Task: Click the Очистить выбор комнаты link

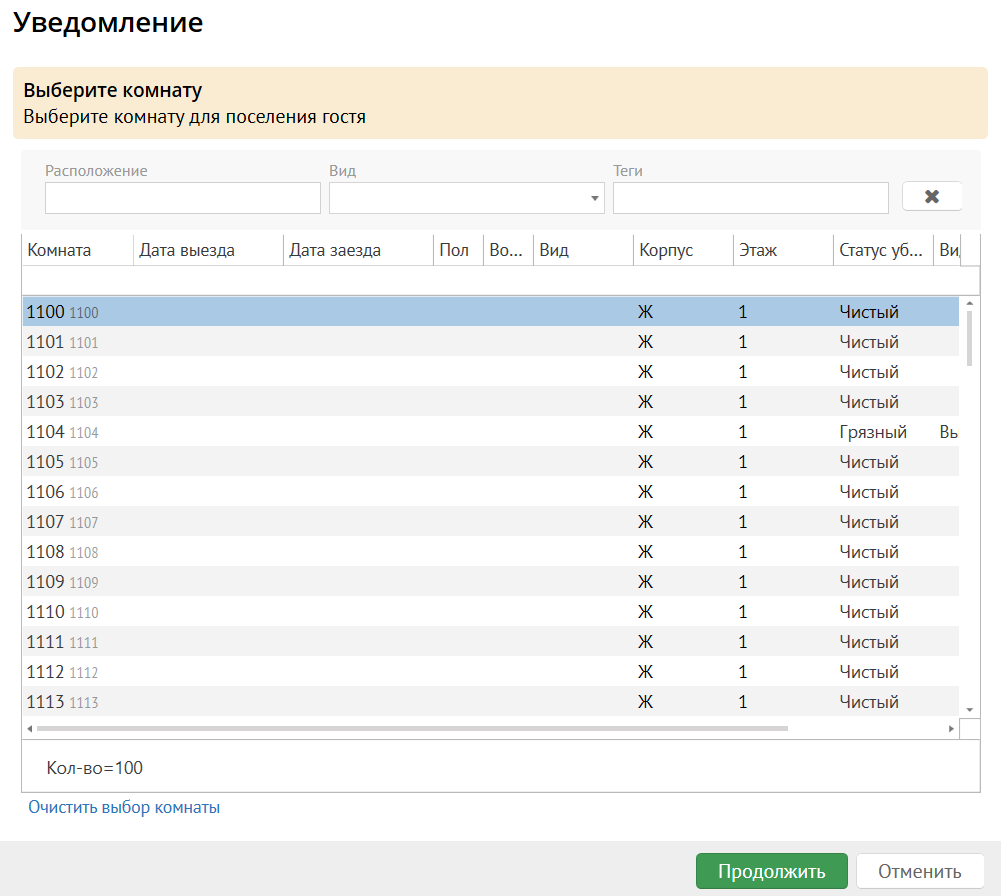Action: pyautogui.click(x=124, y=807)
